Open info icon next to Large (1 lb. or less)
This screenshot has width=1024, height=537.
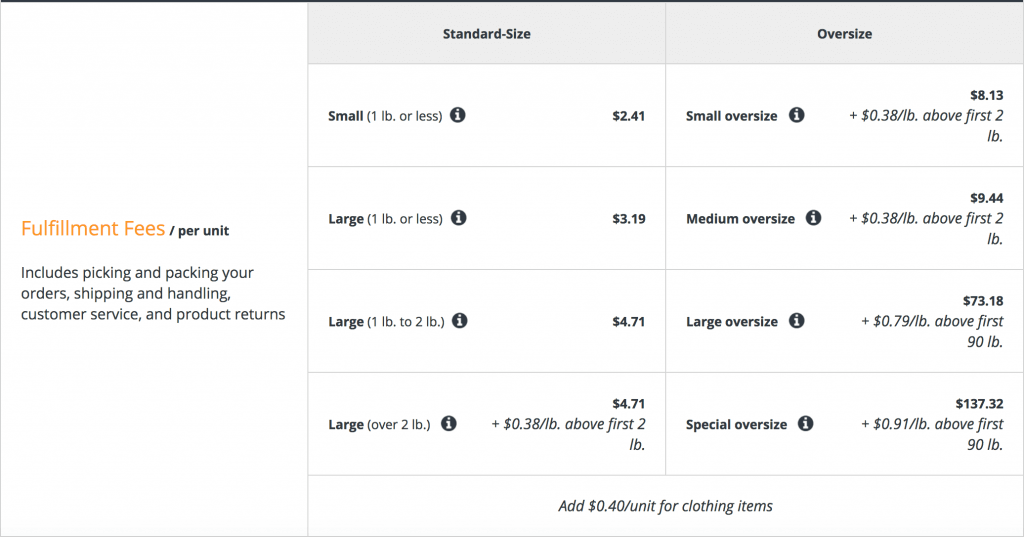point(458,218)
